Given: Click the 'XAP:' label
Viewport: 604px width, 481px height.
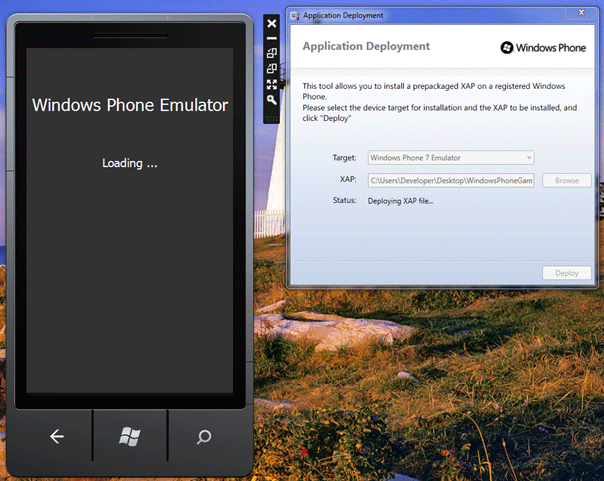Looking at the screenshot, I should pyautogui.click(x=348, y=179).
